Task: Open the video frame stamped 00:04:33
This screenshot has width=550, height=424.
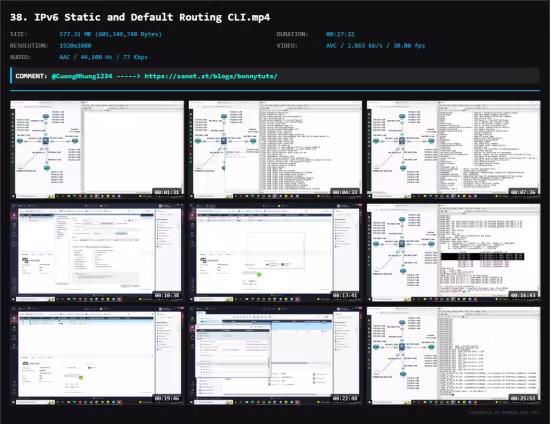Action: click(x=275, y=149)
